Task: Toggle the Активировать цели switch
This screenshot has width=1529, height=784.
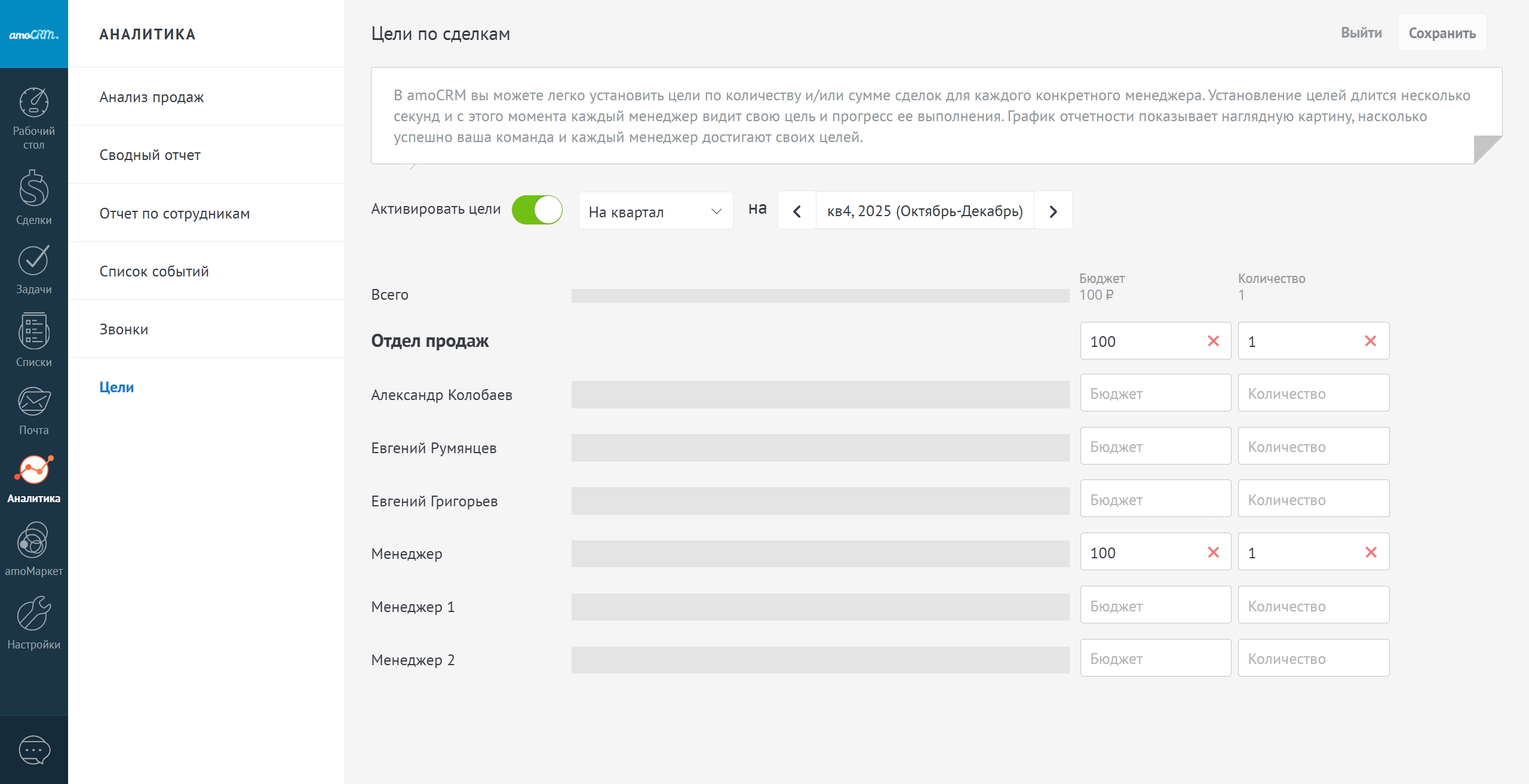Action: tap(537, 210)
